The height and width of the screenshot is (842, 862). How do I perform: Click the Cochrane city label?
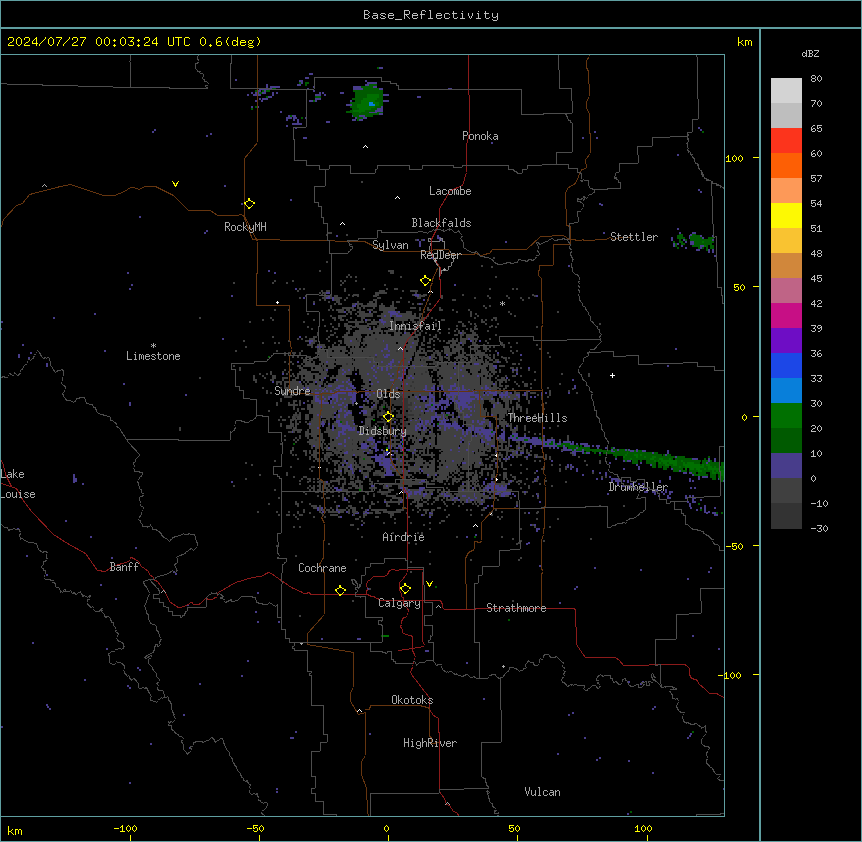[322, 568]
